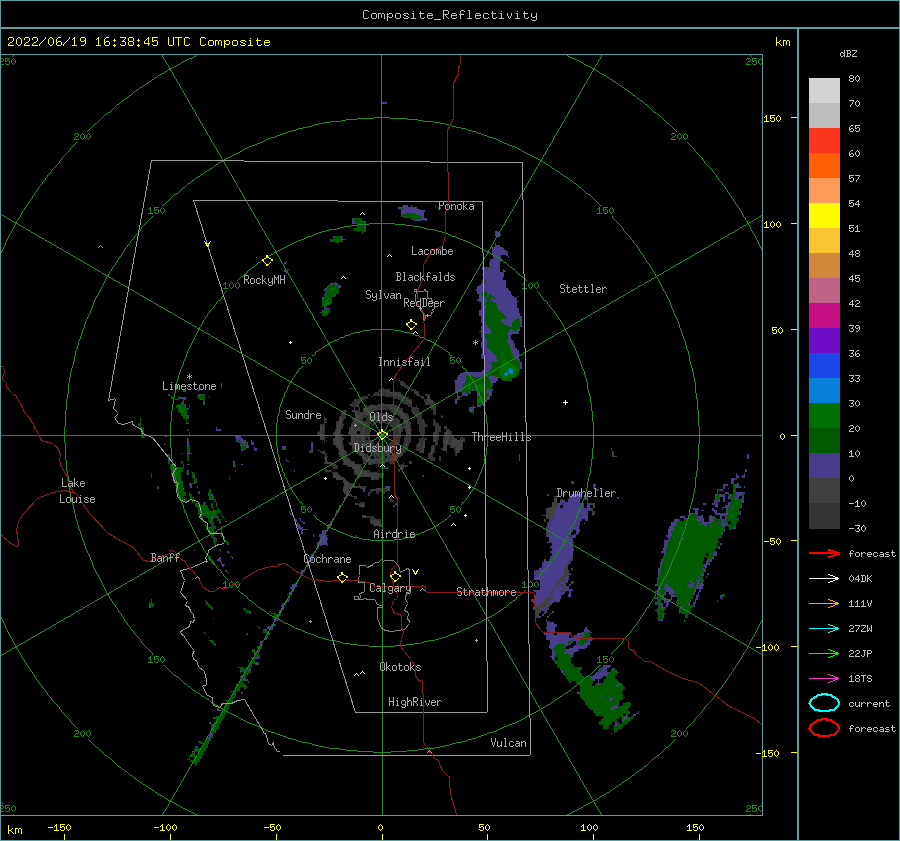Click the yellow diamond marker below Cochrane
This screenshot has width=900, height=841.
point(342,577)
